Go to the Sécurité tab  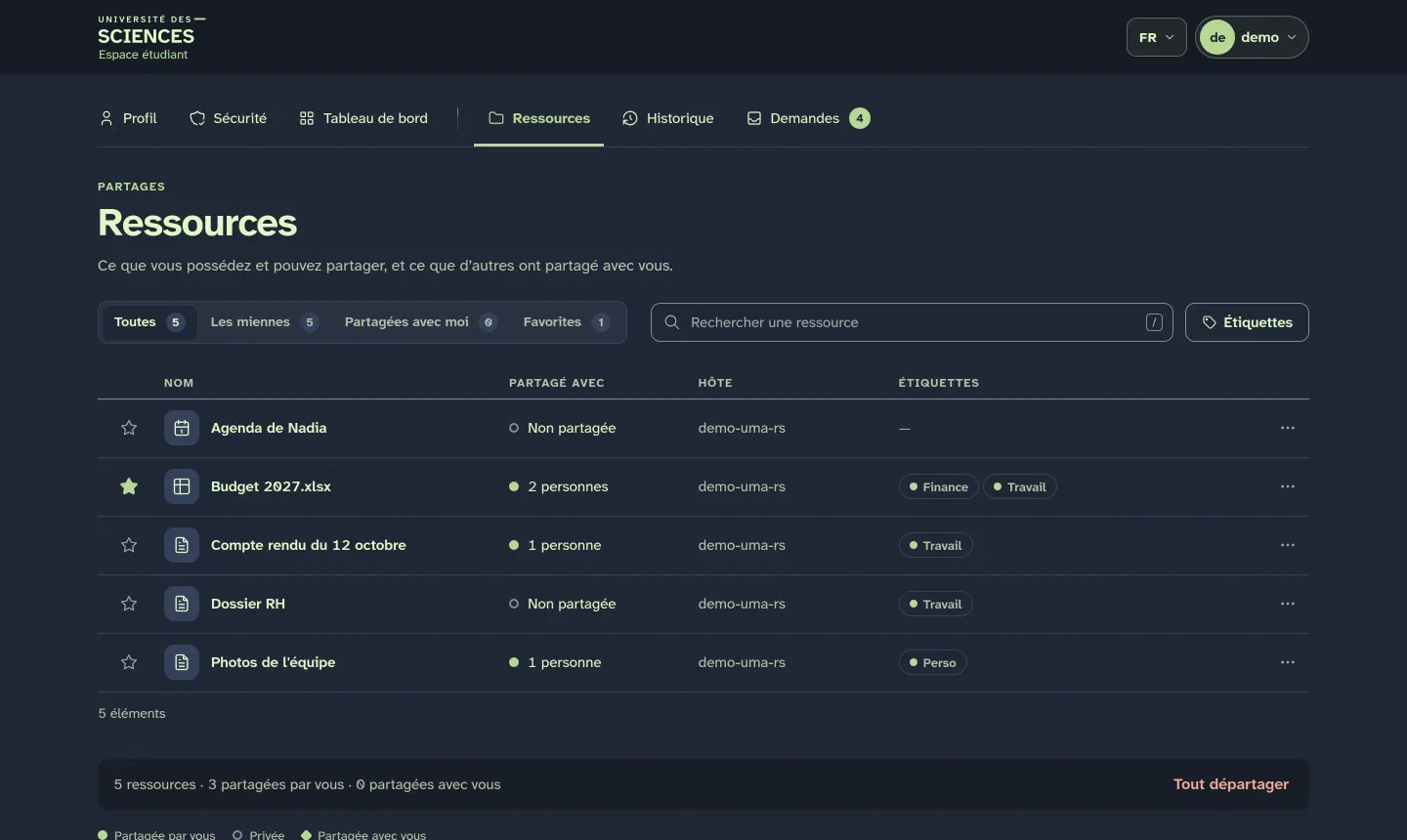point(228,118)
